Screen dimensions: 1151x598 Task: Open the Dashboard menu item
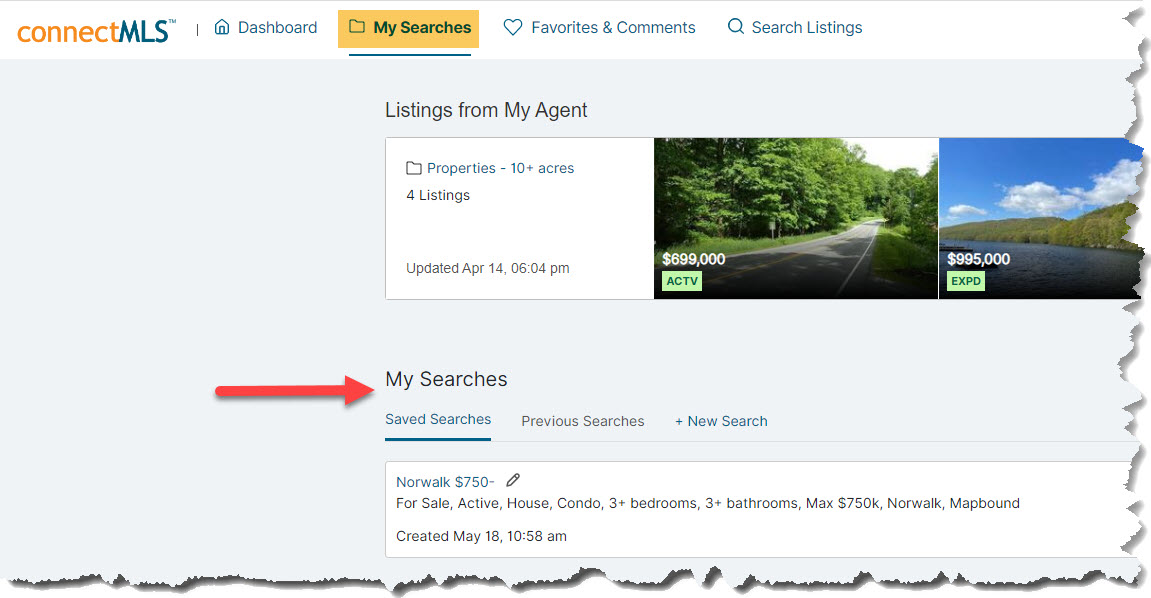(x=266, y=27)
